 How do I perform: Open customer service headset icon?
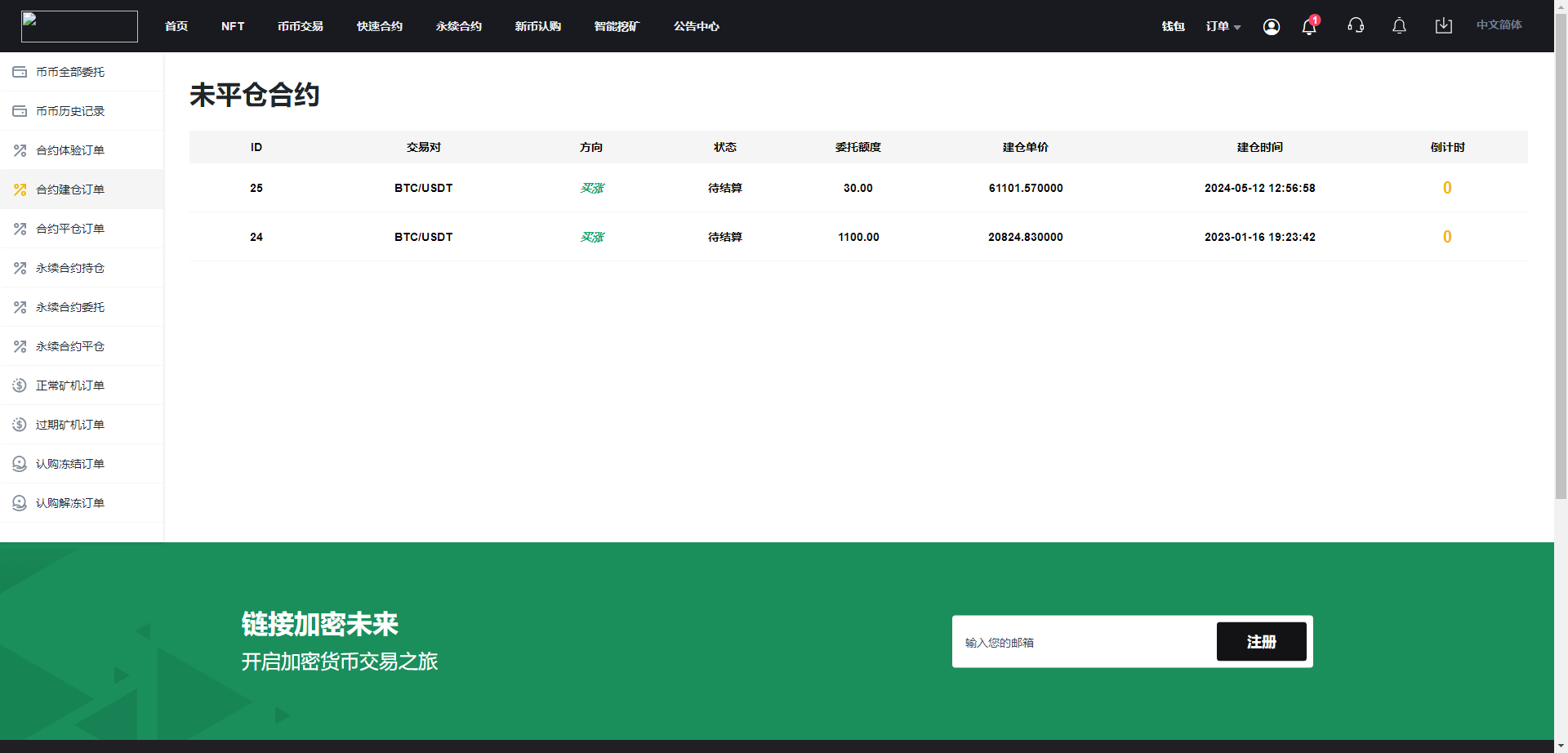click(x=1356, y=26)
